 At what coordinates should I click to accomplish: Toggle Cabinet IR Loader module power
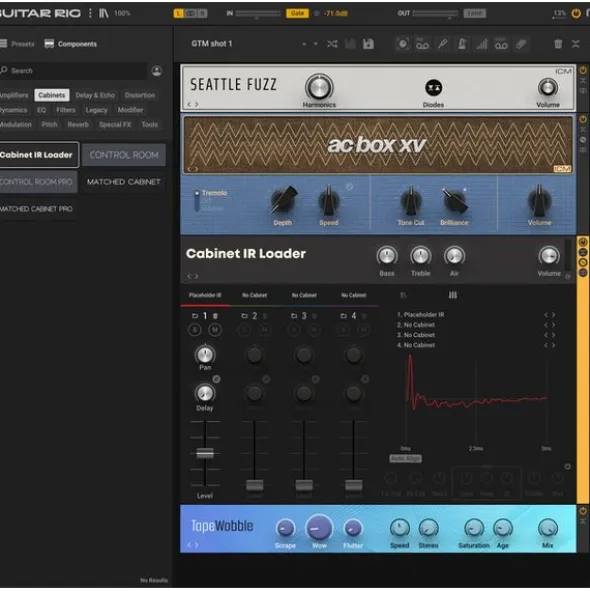click(x=583, y=242)
